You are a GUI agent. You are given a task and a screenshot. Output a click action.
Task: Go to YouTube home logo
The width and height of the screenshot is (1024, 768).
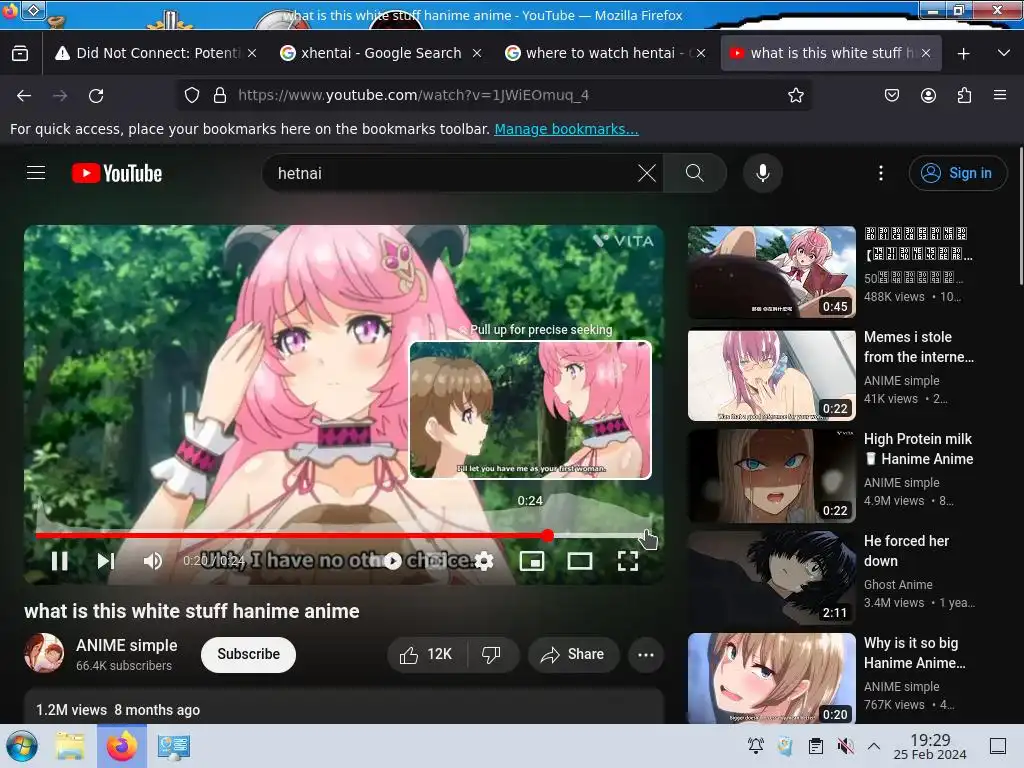point(117,173)
